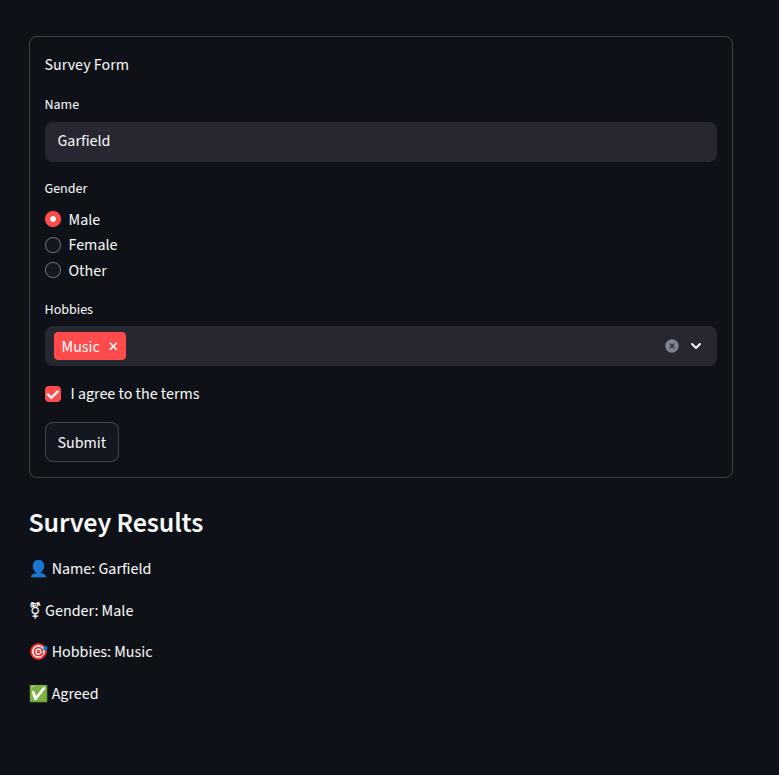Viewport: 779px width, 775px height.
Task: Click the 'I agree to the terms' label
Action: point(135,394)
